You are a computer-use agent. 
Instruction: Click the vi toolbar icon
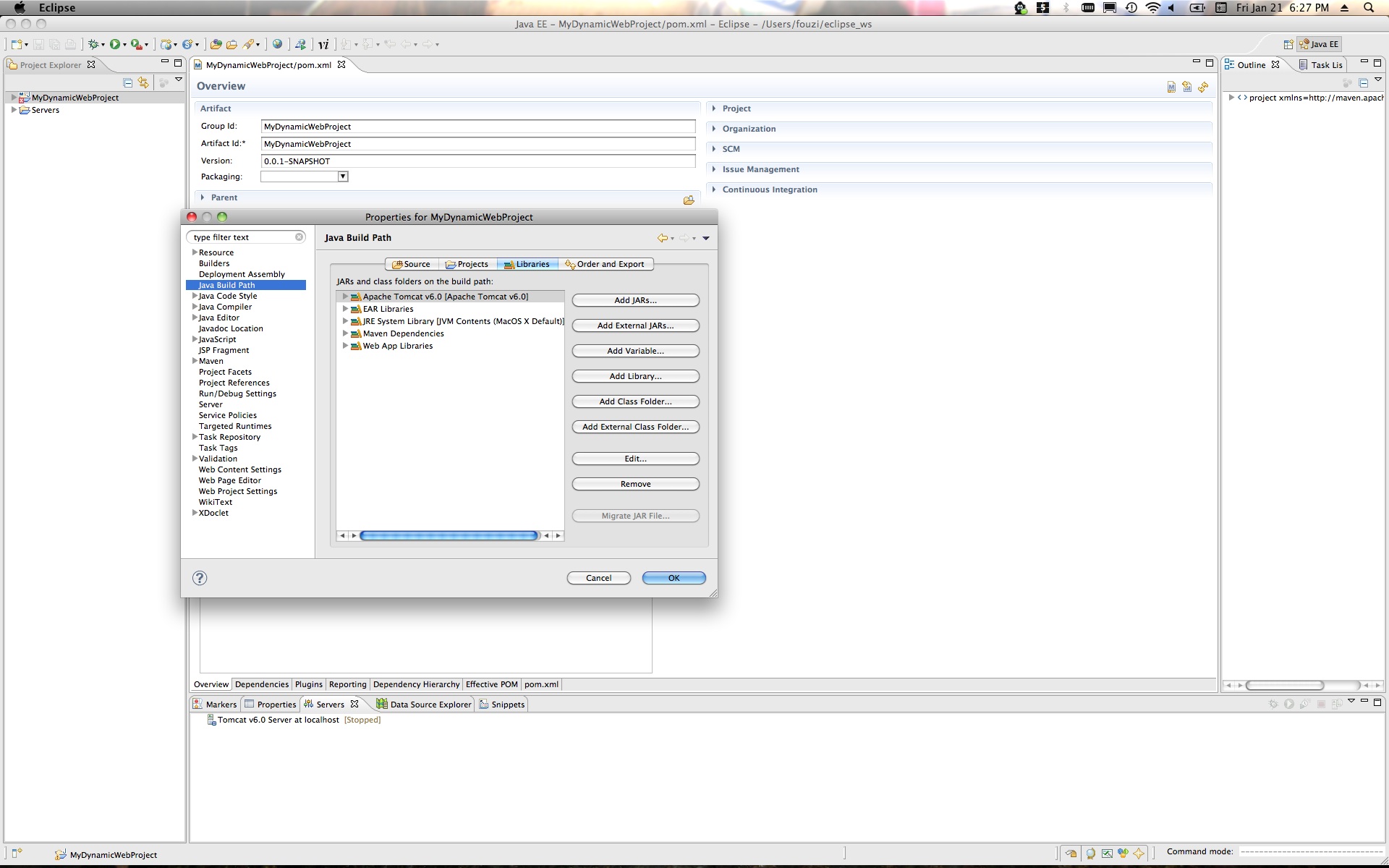323,44
